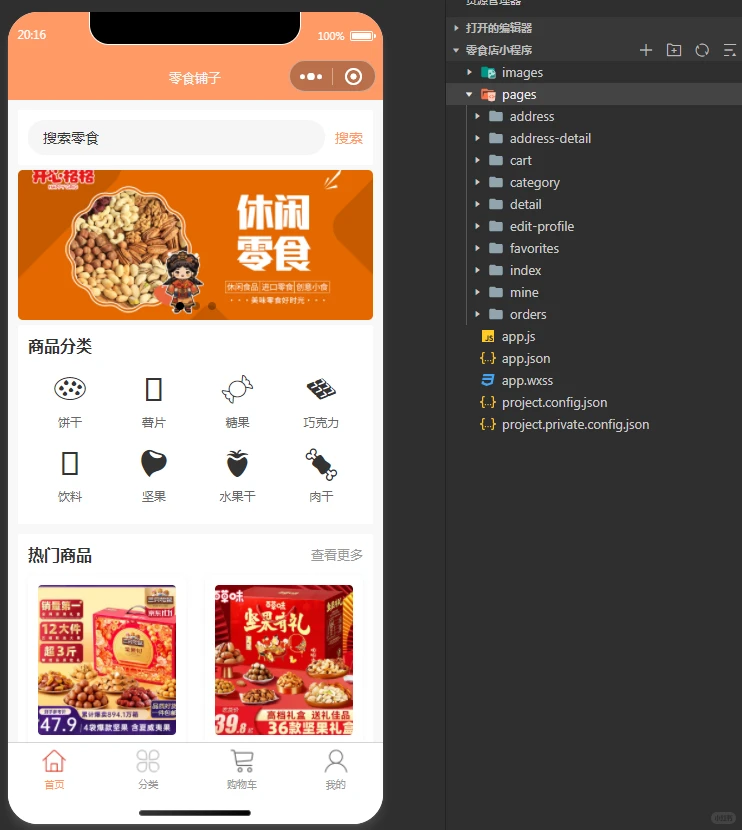The width and height of the screenshot is (742, 830).
Task: Switch to the 我的 profile tab
Action: pyautogui.click(x=336, y=770)
